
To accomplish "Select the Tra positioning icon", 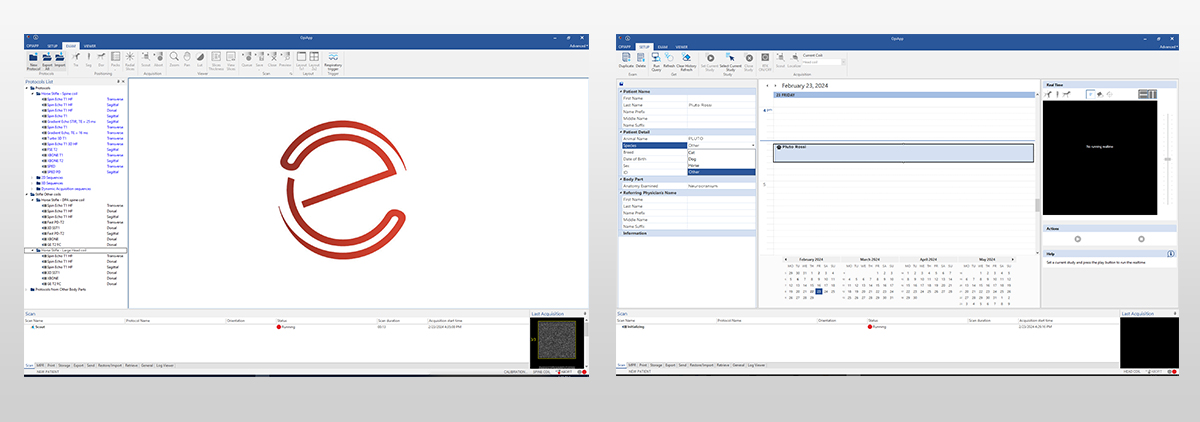I will (75, 57).
